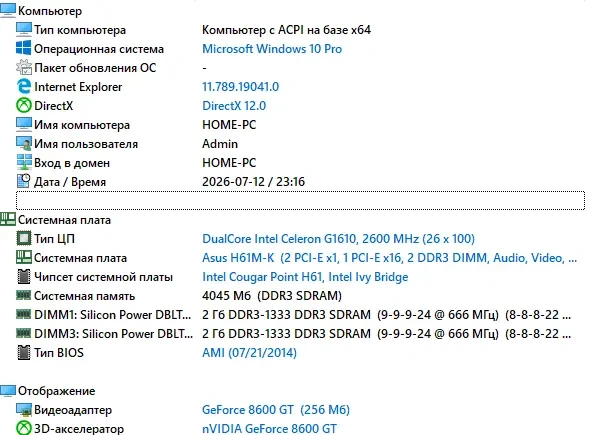Click the Чипсет системной платы chip icon

click(x=23, y=276)
